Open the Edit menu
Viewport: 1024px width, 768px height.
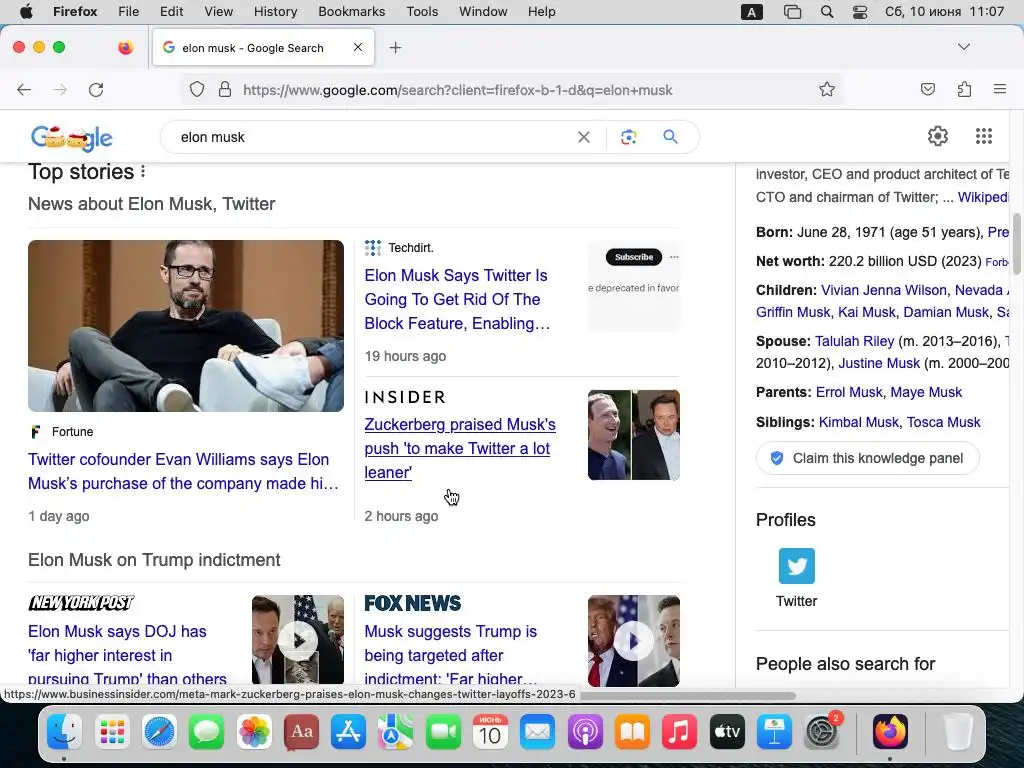[171, 12]
